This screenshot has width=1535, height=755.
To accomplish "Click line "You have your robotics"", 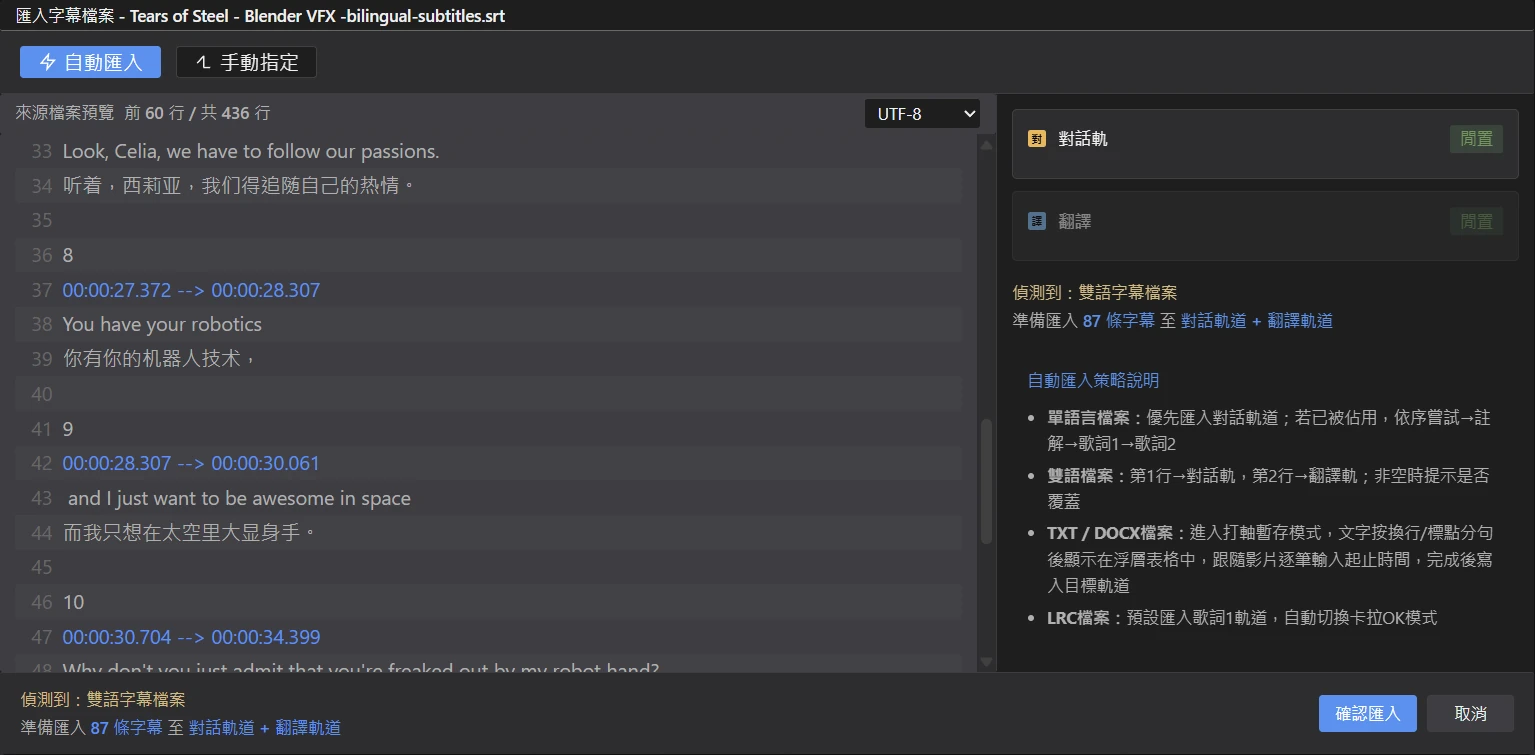I will (x=162, y=324).
